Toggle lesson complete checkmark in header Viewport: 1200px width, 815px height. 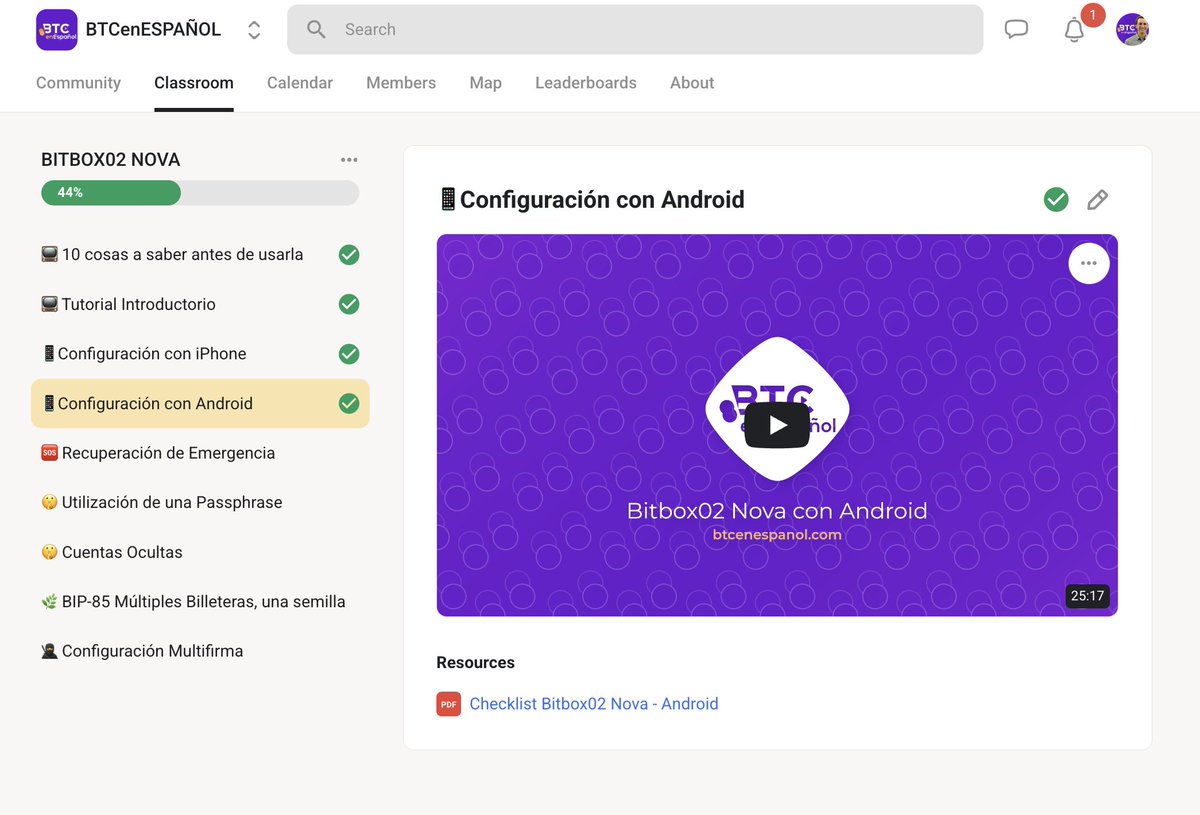1056,200
